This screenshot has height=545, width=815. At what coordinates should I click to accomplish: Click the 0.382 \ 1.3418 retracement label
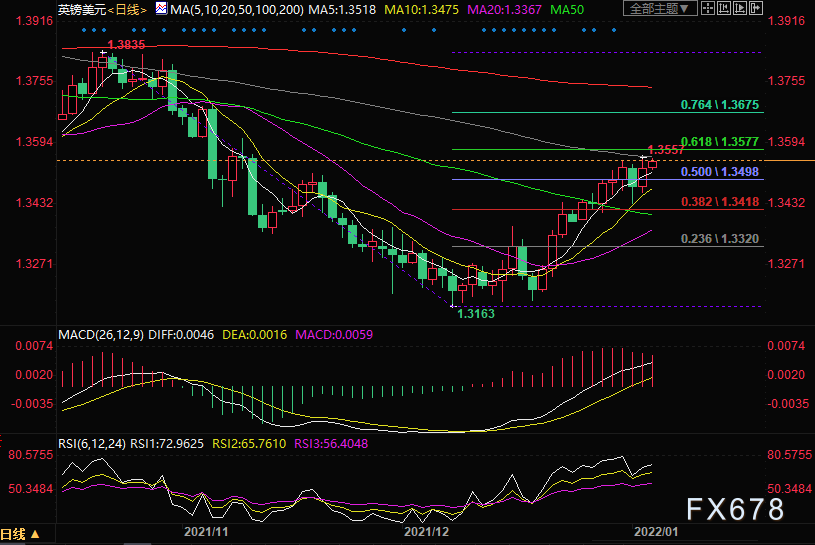[720, 202]
